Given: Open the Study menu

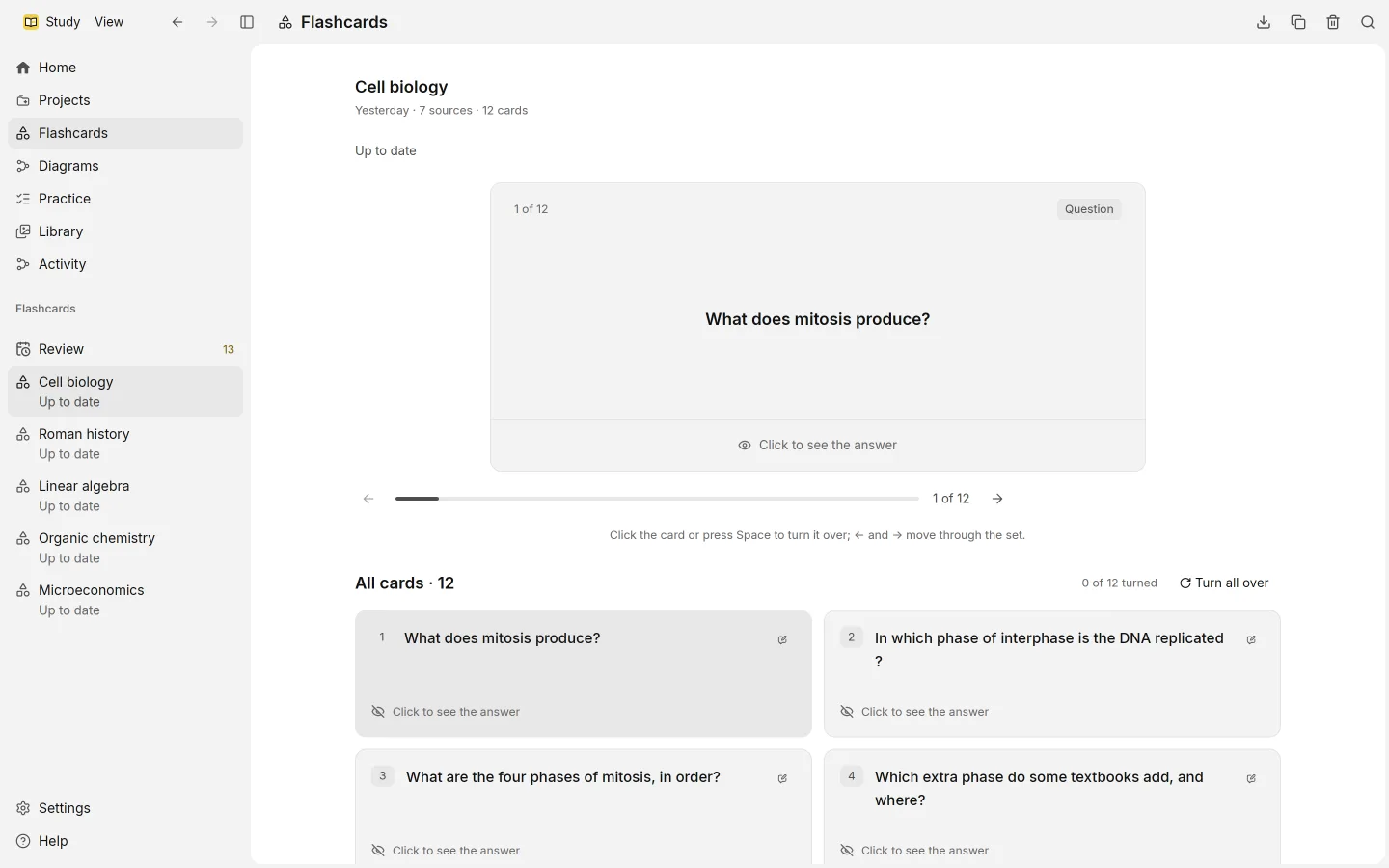Looking at the screenshot, I should click(52, 22).
